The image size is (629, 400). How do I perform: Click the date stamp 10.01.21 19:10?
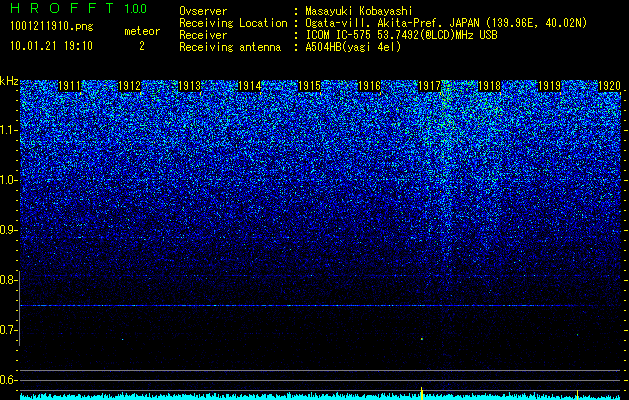pos(51,46)
